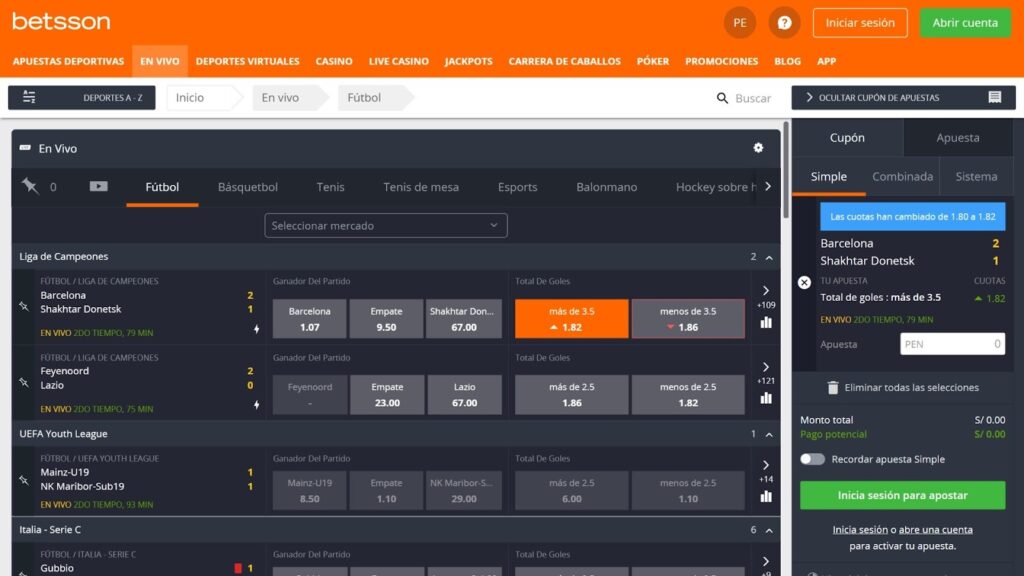Toggle 'más de 3.5' bet selection

pyautogui.click(x=571, y=319)
